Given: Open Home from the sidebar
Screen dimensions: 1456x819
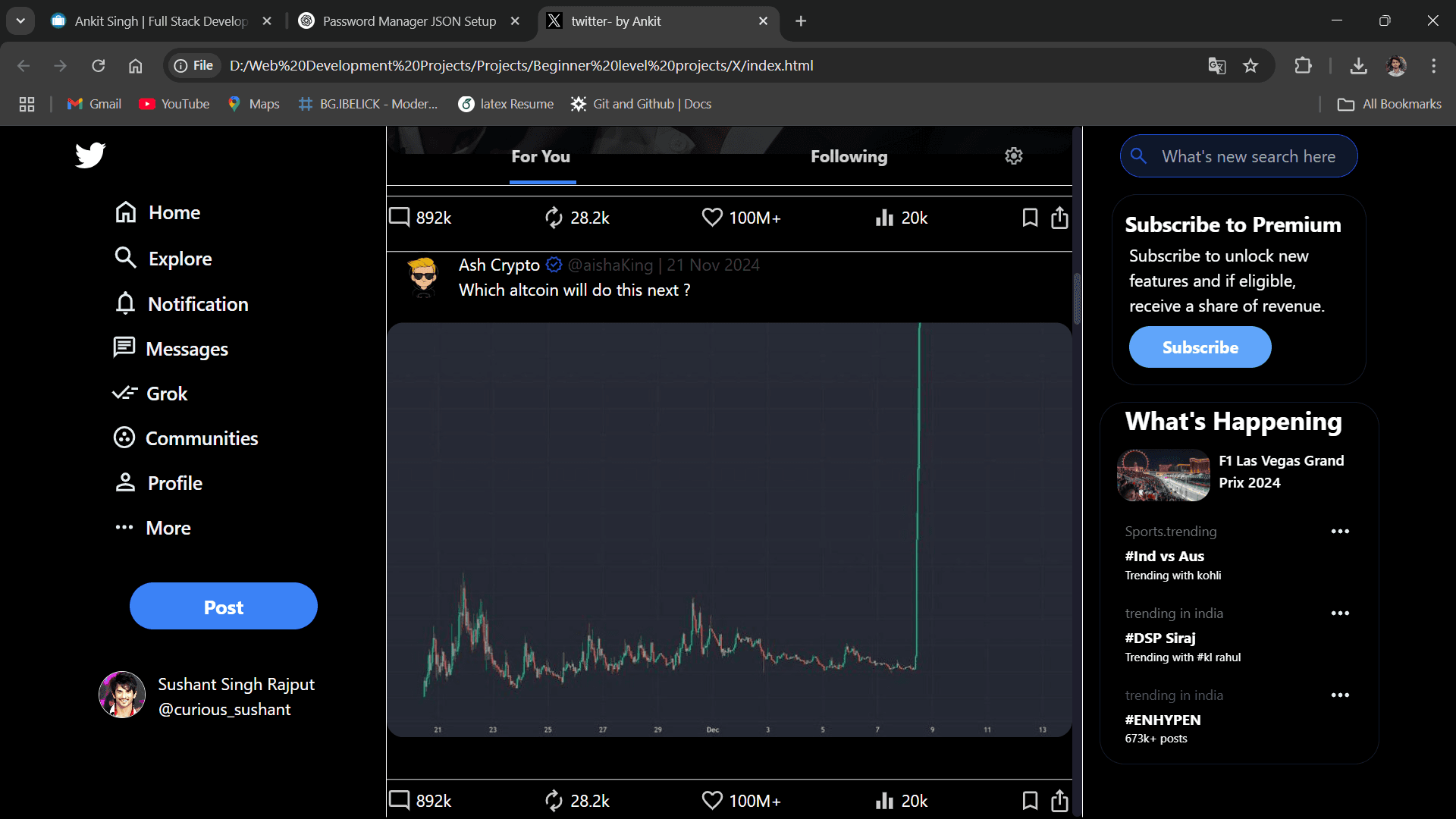Looking at the screenshot, I should pyautogui.click(x=158, y=212).
